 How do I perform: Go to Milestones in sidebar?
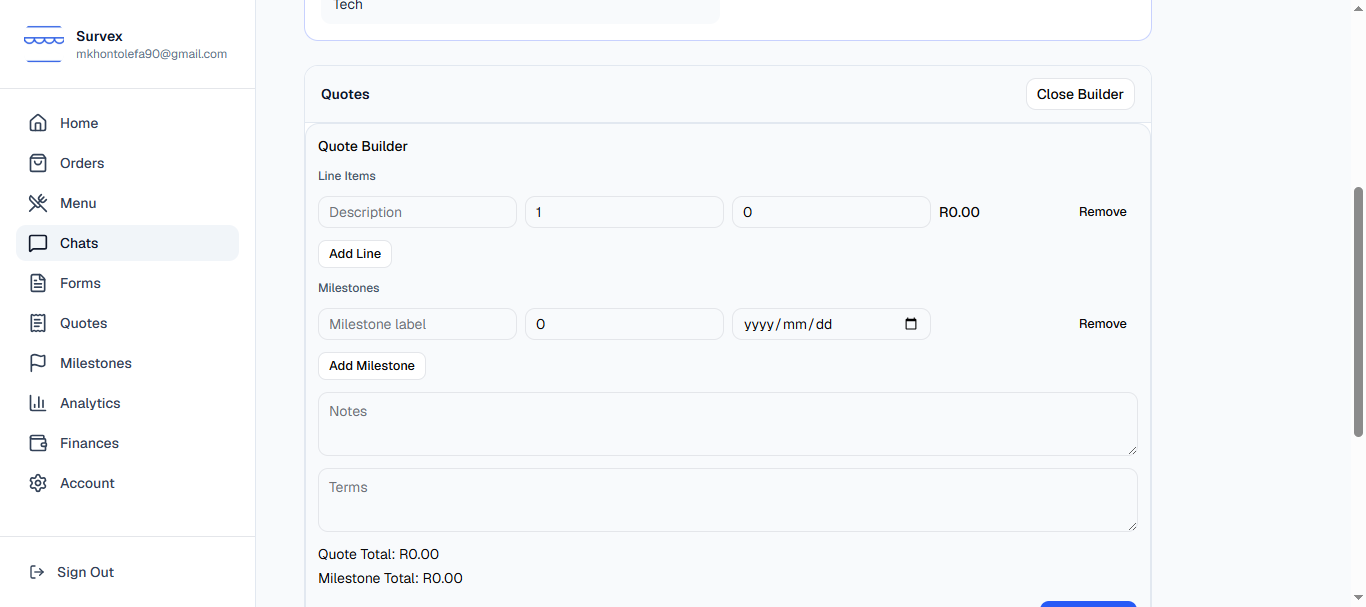[127, 363]
